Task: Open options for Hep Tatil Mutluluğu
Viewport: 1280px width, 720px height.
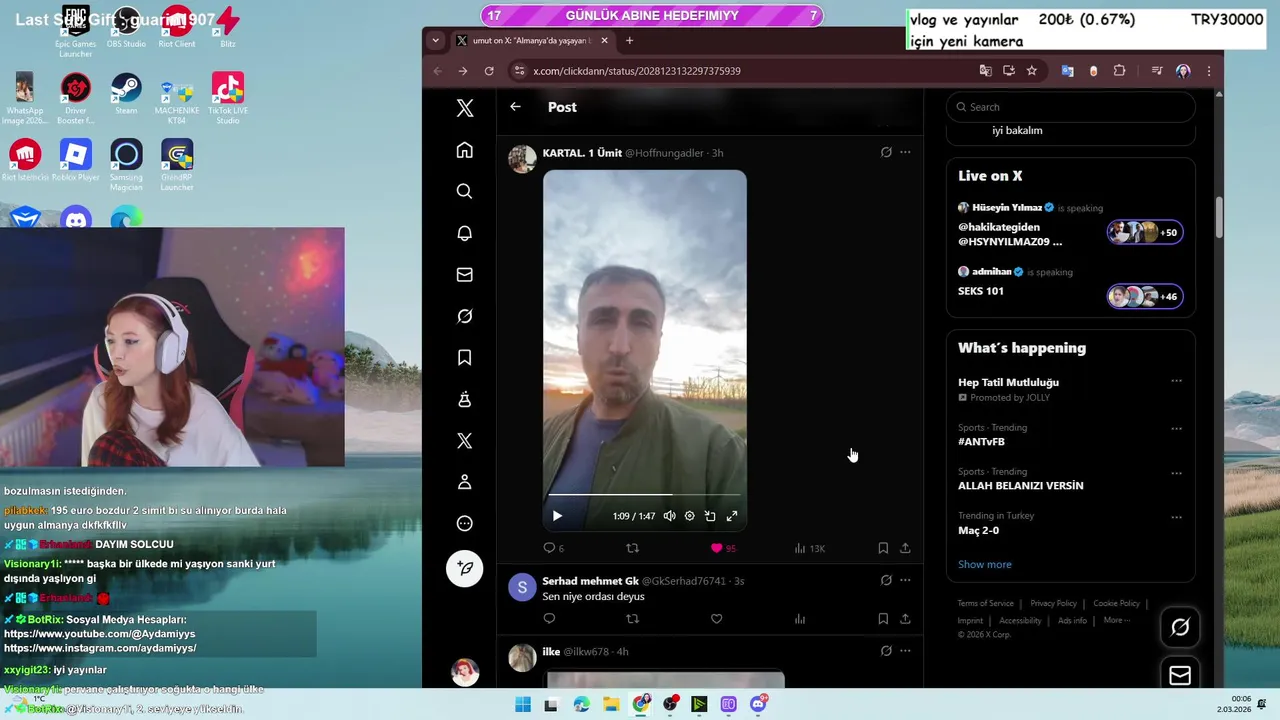Action: click(1176, 381)
